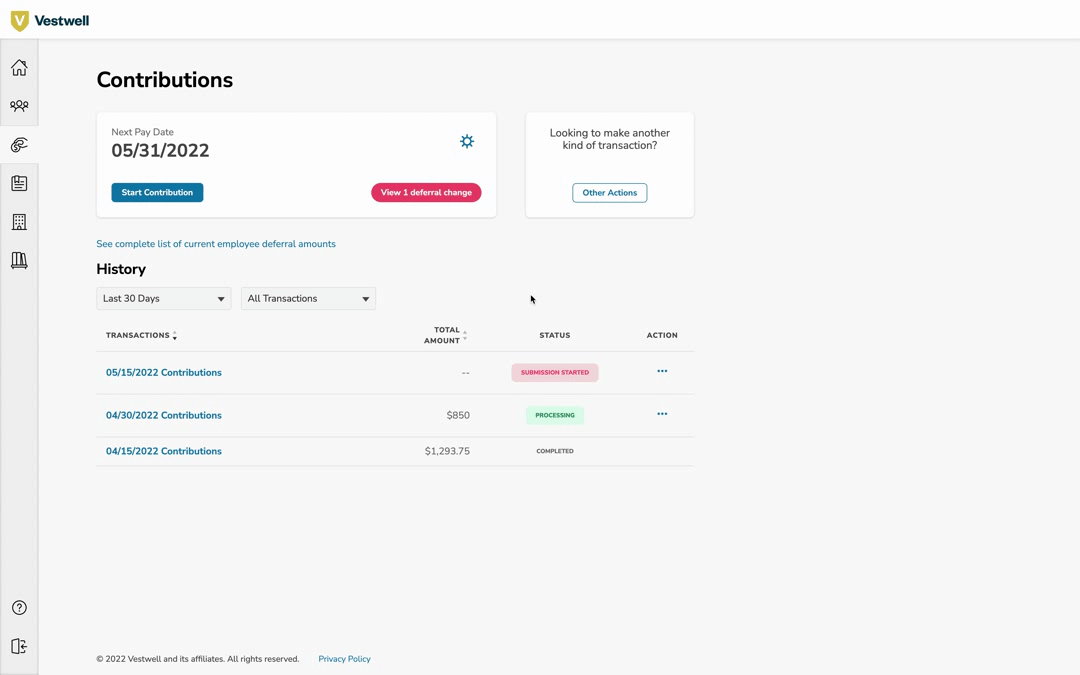Open the Privacy Policy link
The width and height of the screenshot is (1080, 675).
pyautogui.click(x=344, y=658)
